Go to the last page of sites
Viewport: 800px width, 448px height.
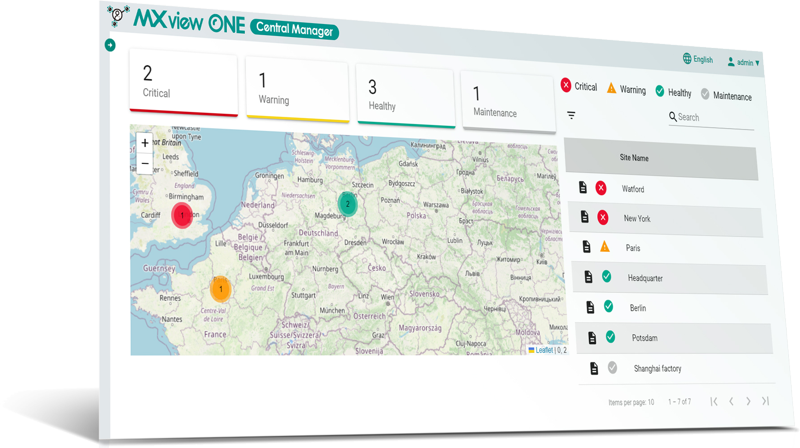coord(765,401)
